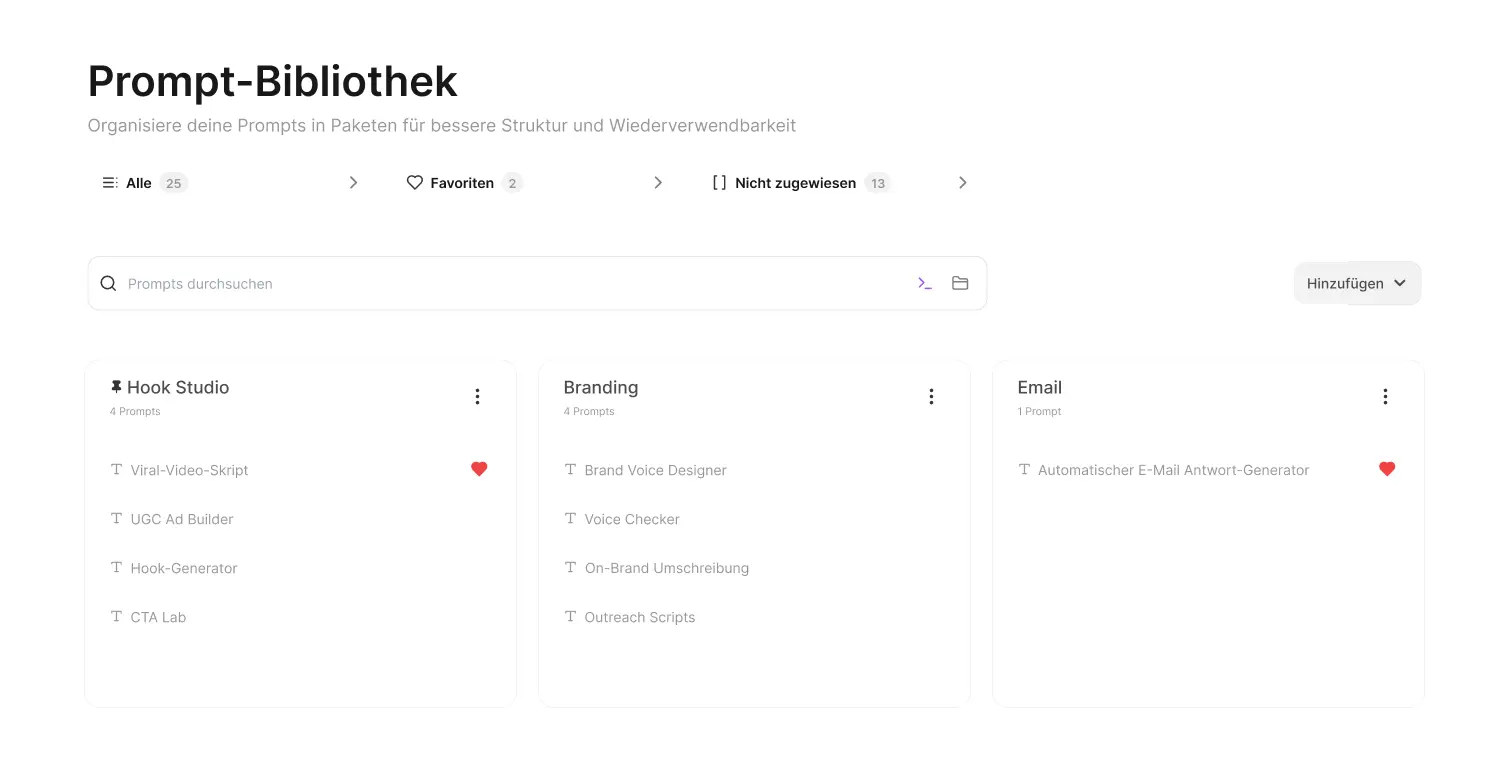This screenshot has height=767, width=1509.
Task: Click the brackets icon beside Nicht zugewiesen
Action: tap(720, 182)
